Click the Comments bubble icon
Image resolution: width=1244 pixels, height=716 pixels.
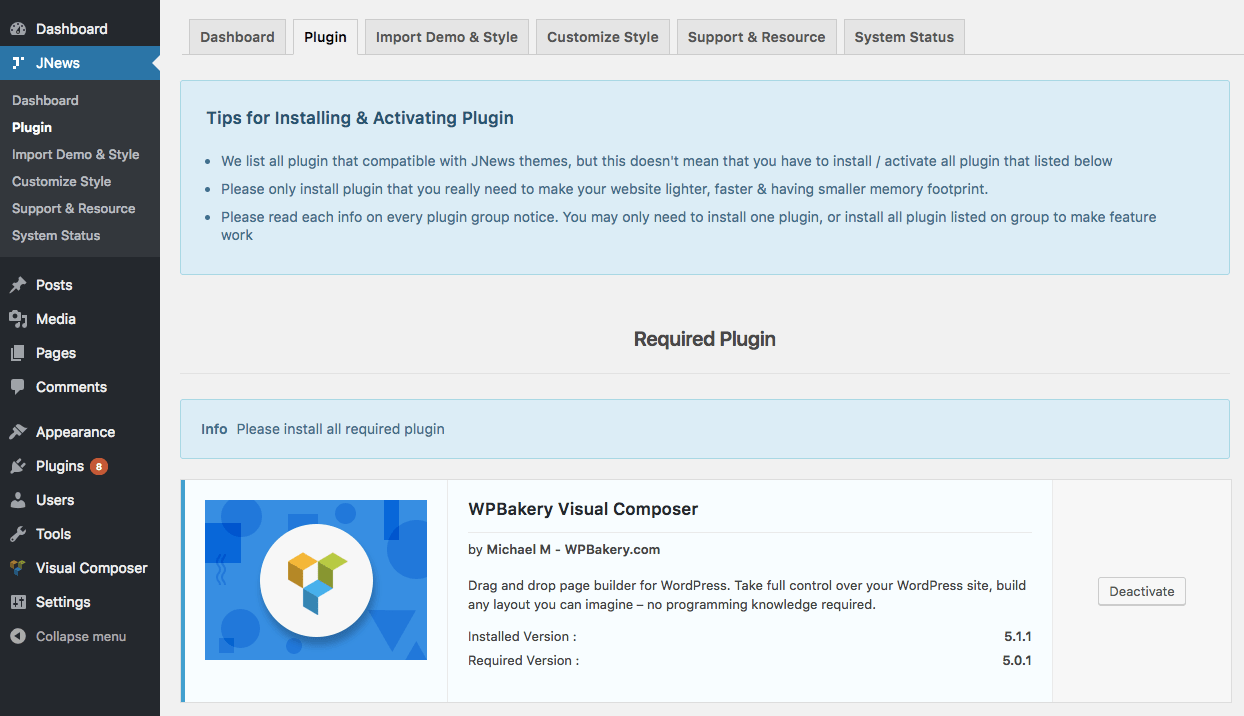(18, 387)
